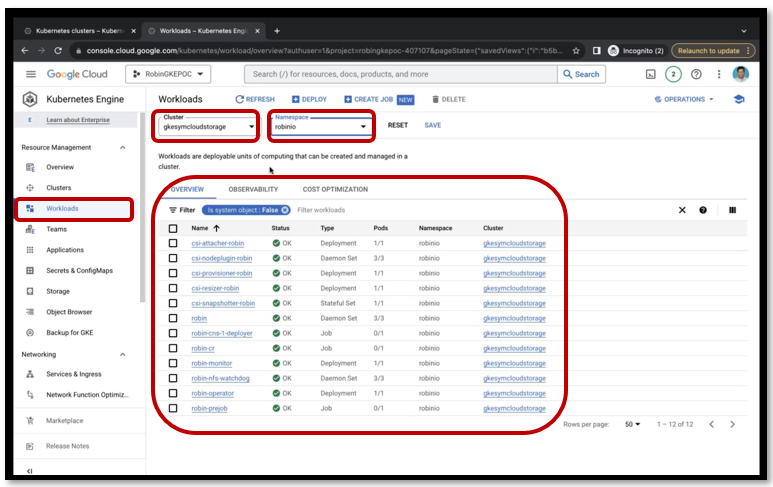The image size is (773, 487).
Task: Check the csi-provisioner-robin row checkbox
Action: click(173, 273)
